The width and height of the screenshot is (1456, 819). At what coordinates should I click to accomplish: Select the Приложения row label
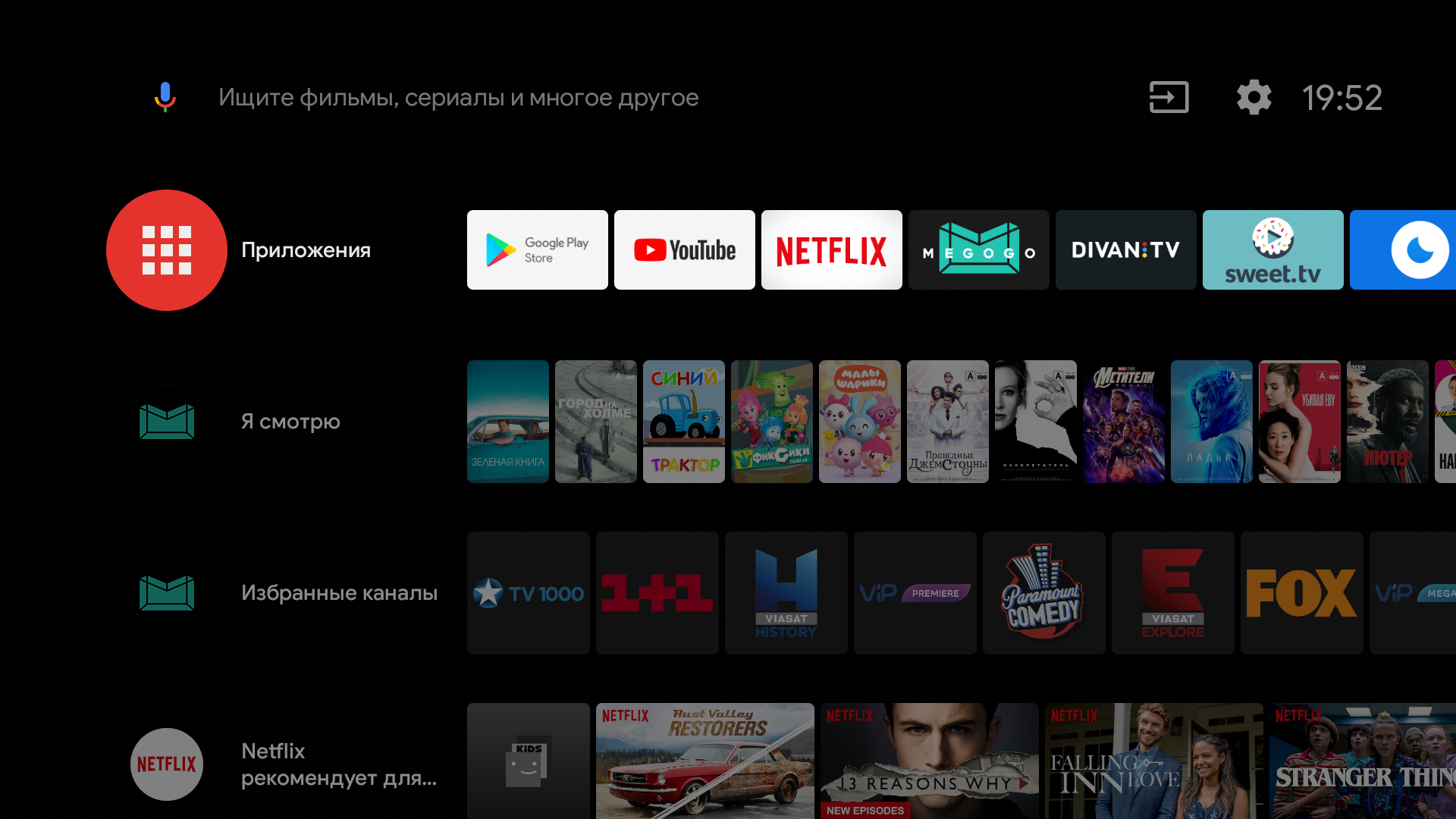[x=306, y=250]
